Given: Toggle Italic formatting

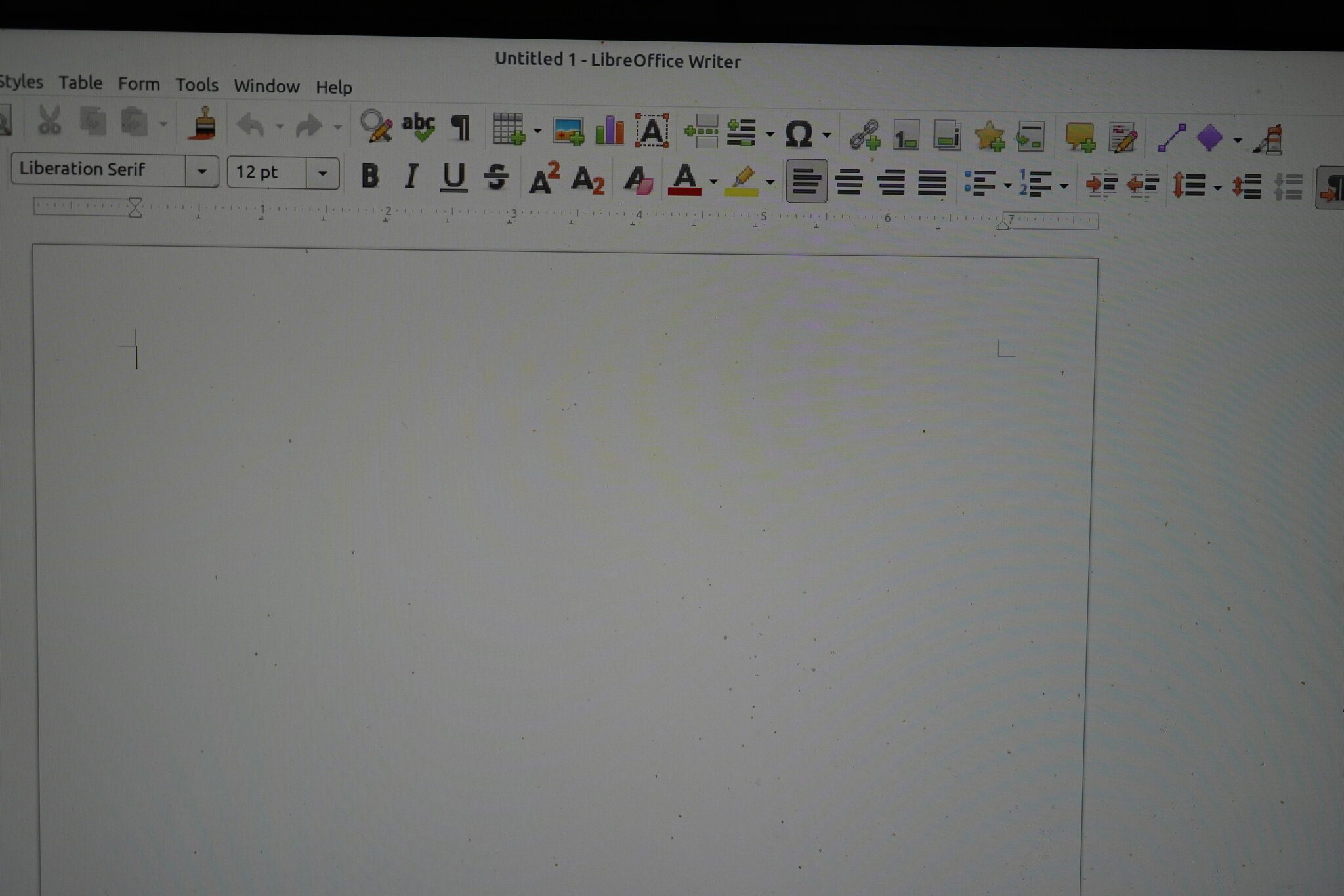Looking at the screenshot, I should (x=411, y=176).
